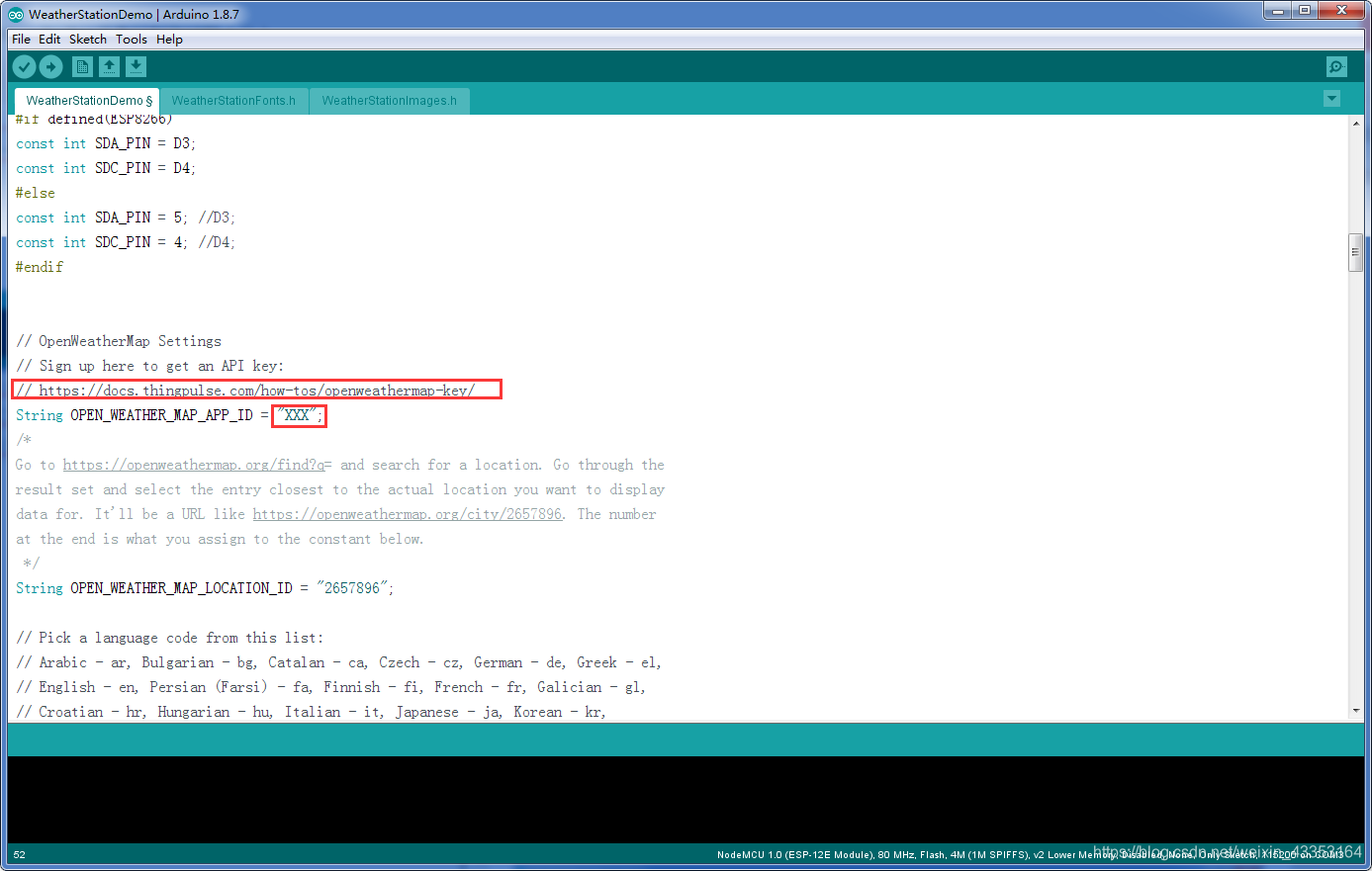Open the Tools menu
Viewport: 1372px width, 871px height.
point(132,40)
